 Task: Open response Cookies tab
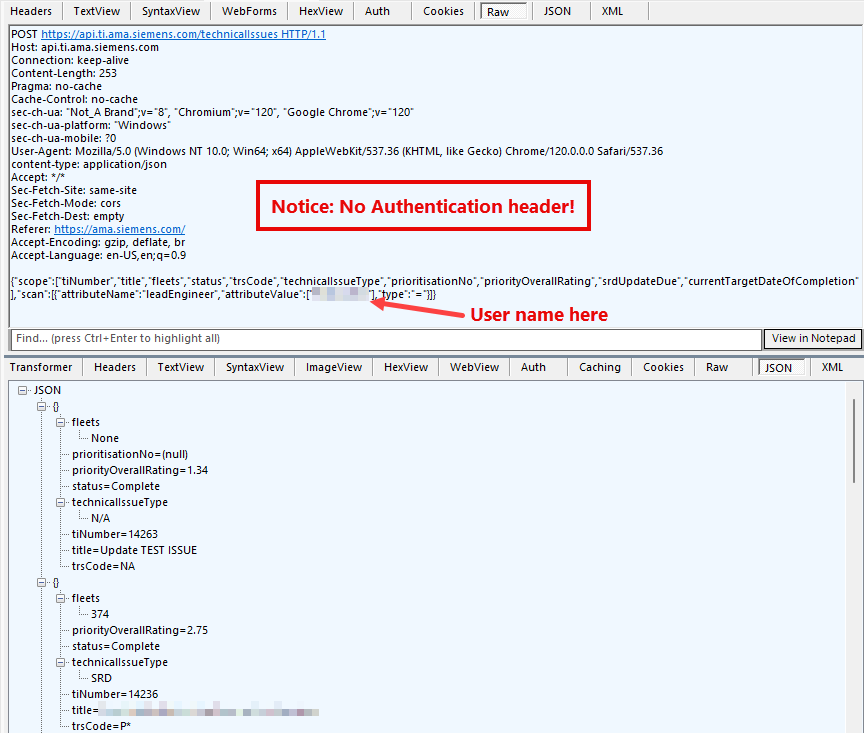663,367
